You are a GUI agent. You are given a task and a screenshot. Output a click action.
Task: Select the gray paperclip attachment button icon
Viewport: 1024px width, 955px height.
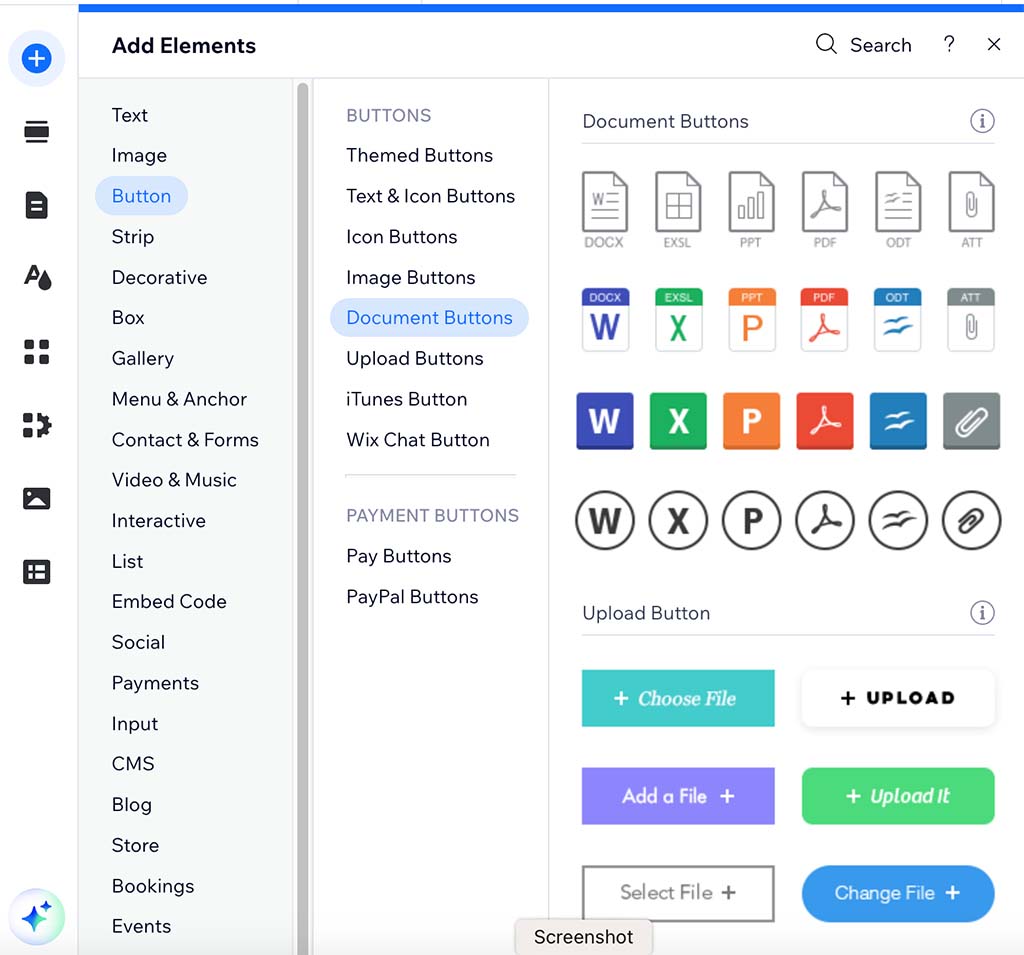971,420
